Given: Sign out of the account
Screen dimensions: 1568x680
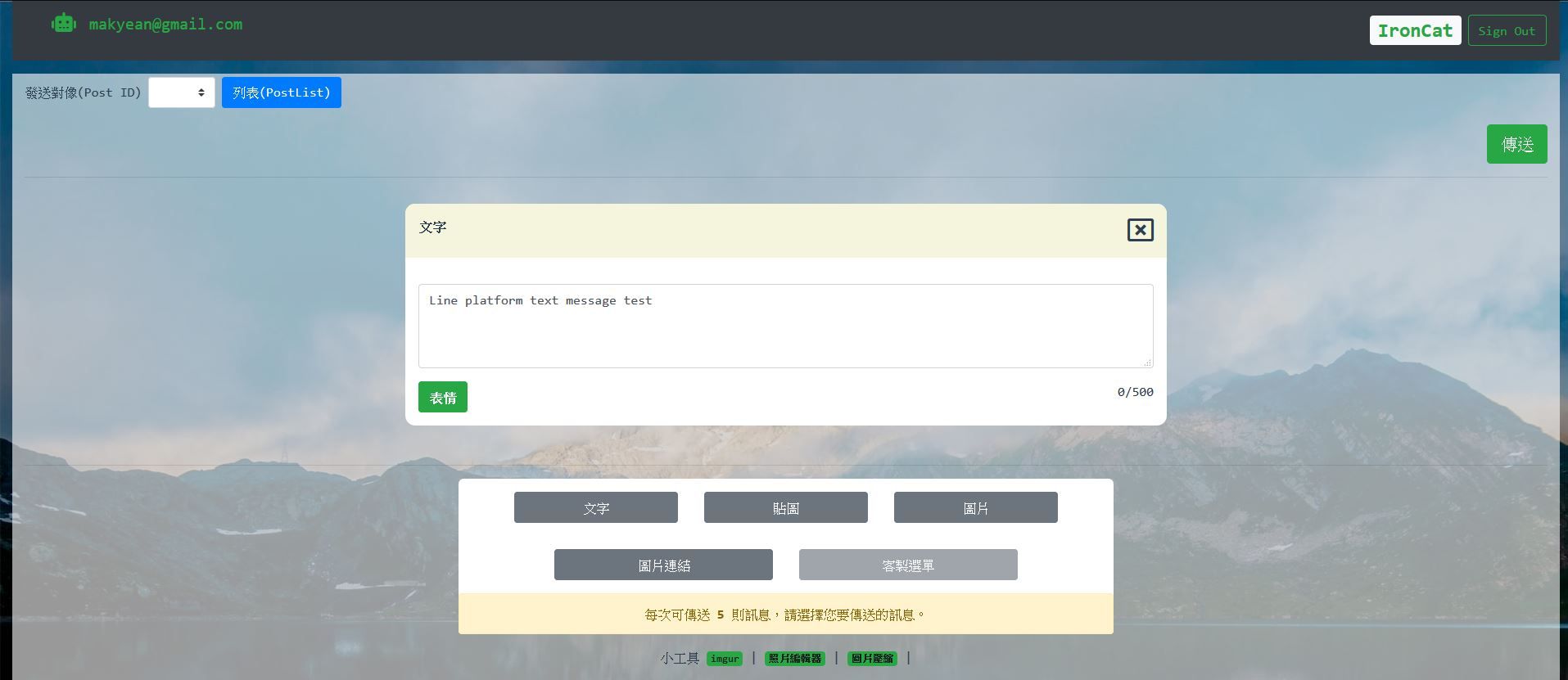Looking at the screenshot, I should (x=1507, y=30).
